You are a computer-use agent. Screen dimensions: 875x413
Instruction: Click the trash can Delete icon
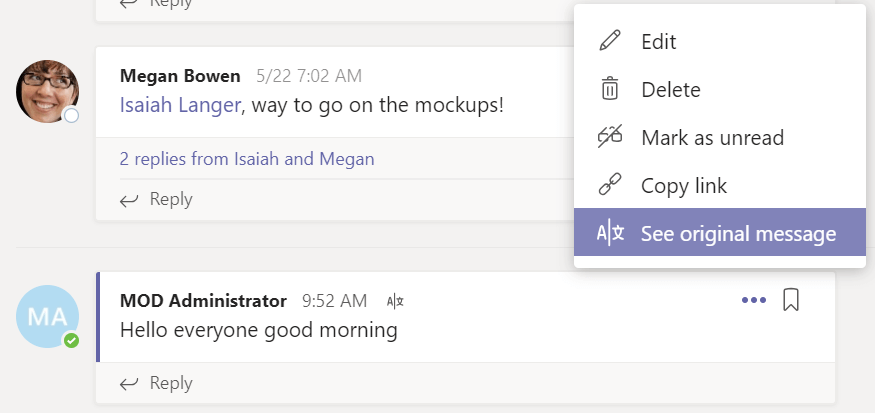coord(609,90)
